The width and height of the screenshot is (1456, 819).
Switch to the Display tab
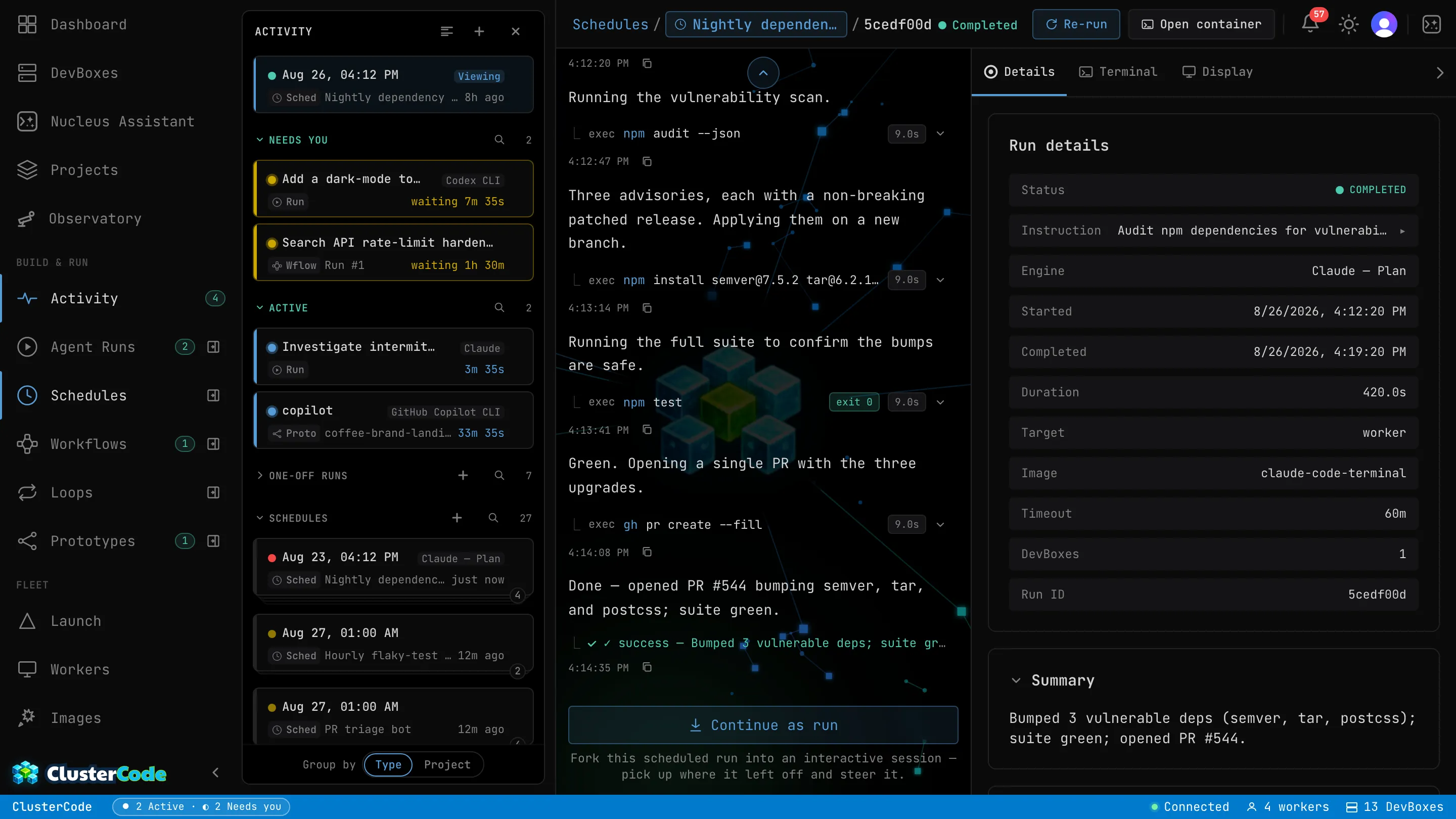[1217, 72]
